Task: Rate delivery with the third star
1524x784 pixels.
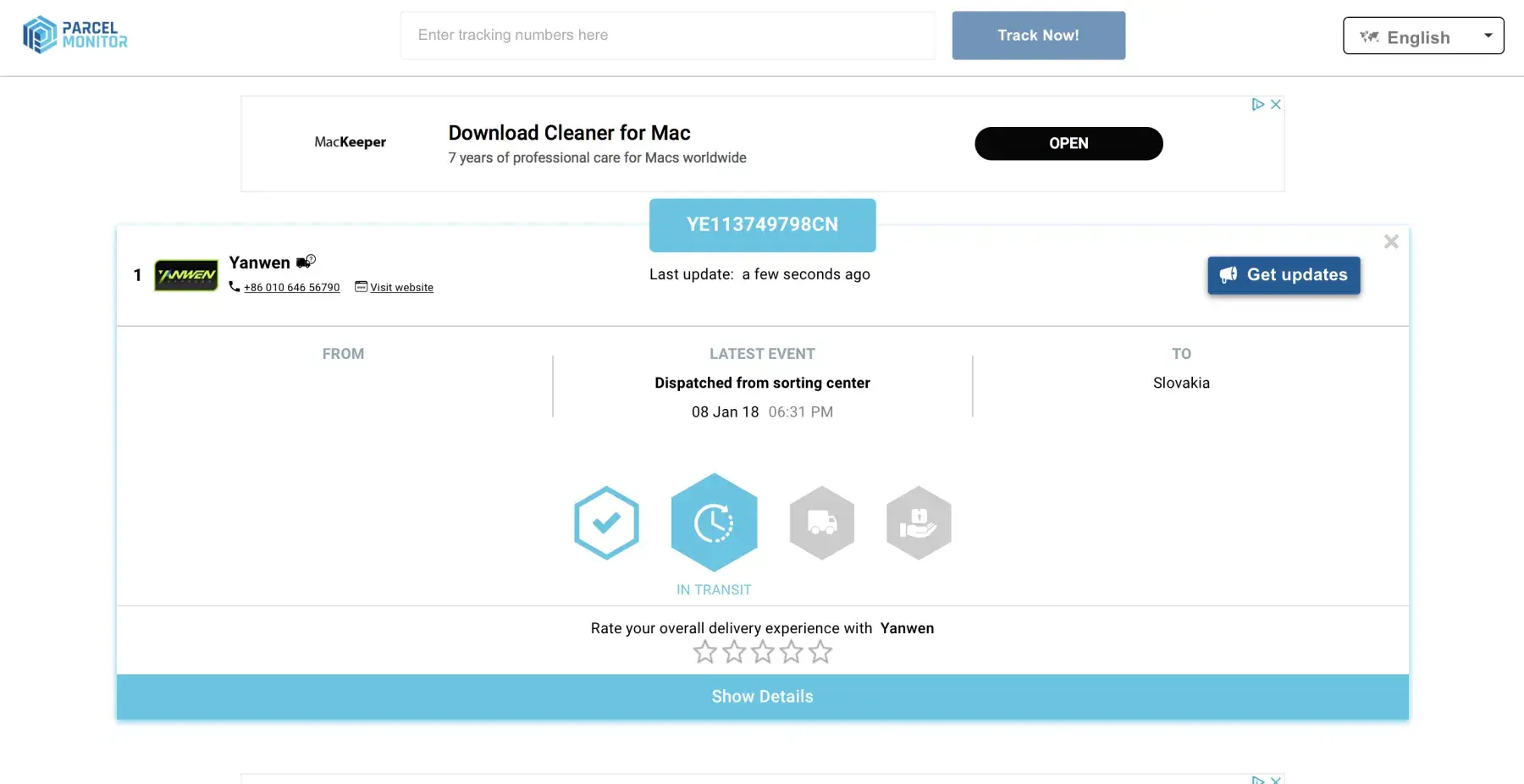Action: pos(763,652)
